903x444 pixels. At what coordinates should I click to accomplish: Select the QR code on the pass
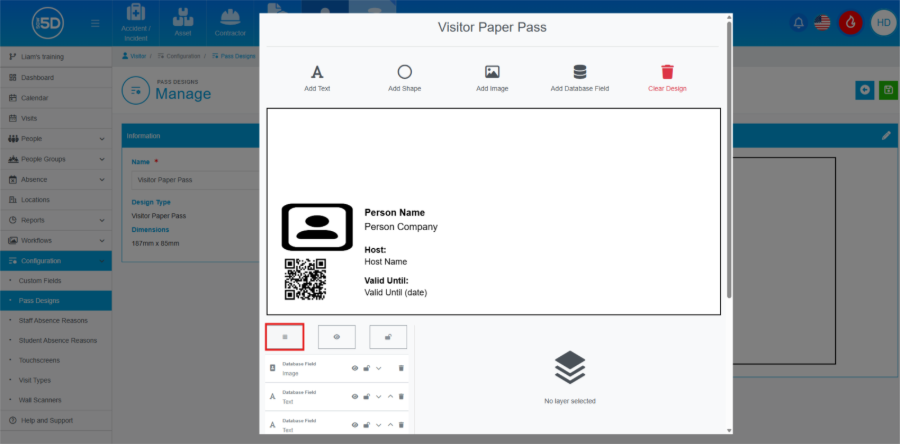[305, 279]
